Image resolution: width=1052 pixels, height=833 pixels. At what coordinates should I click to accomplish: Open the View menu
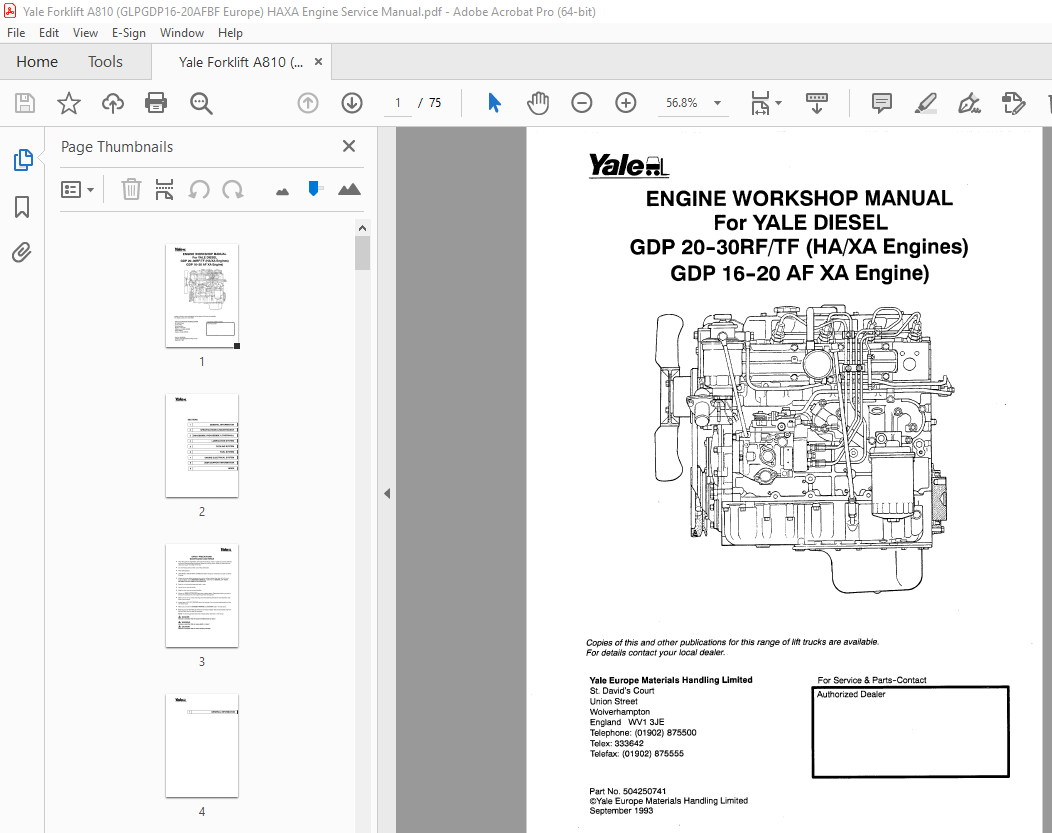point(85,33)
